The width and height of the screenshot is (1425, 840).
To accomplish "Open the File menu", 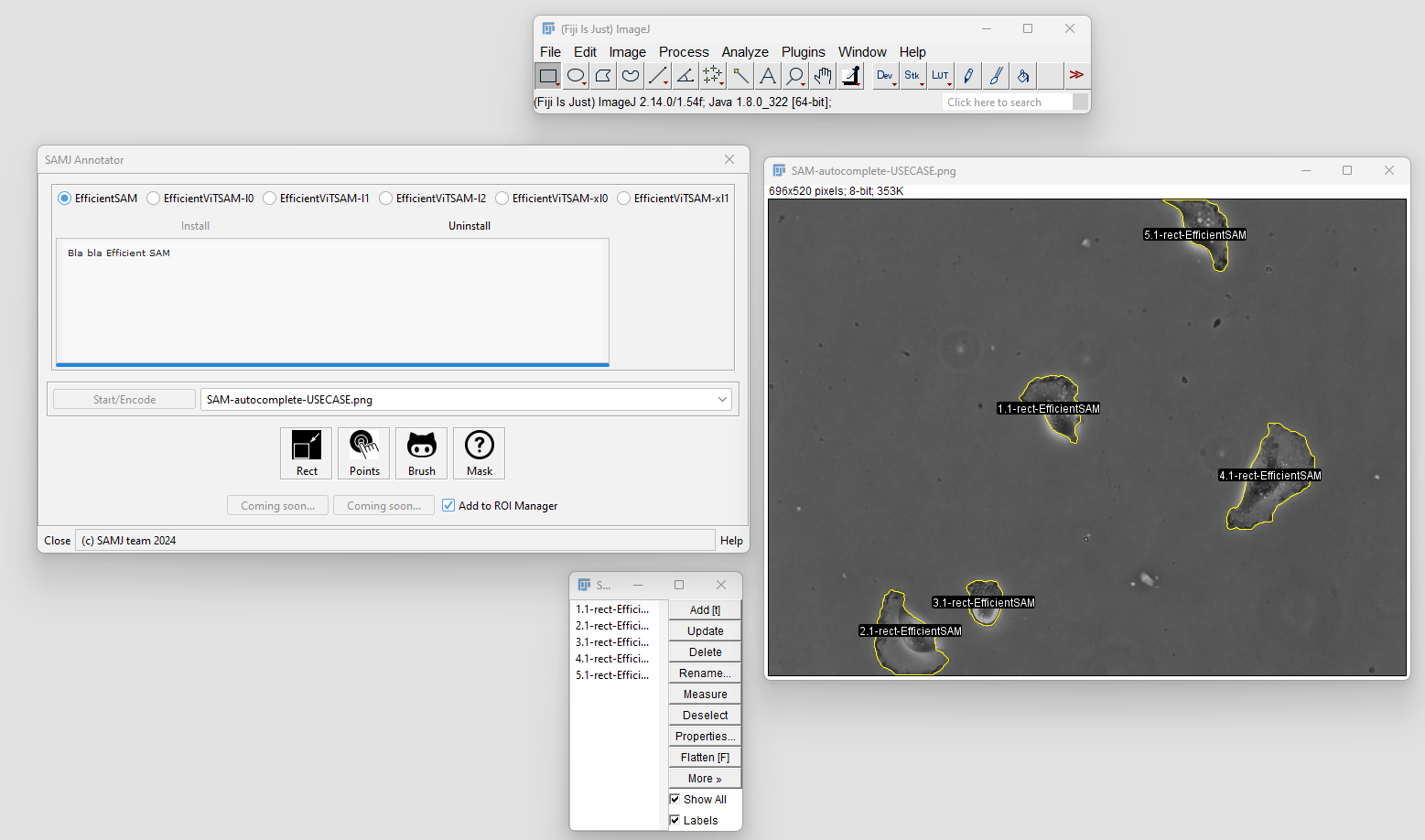I will [x=550, y=52].
